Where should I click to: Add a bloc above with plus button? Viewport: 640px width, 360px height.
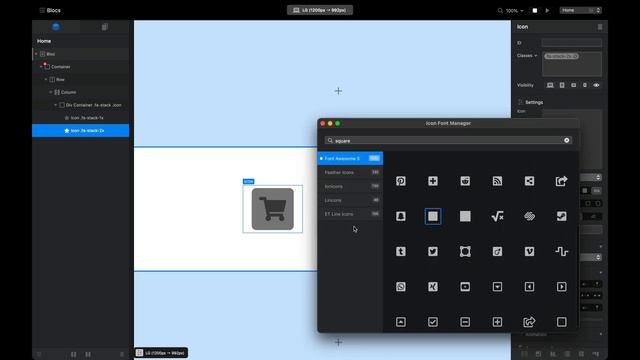pyautogui.click(x=338, y=91)
